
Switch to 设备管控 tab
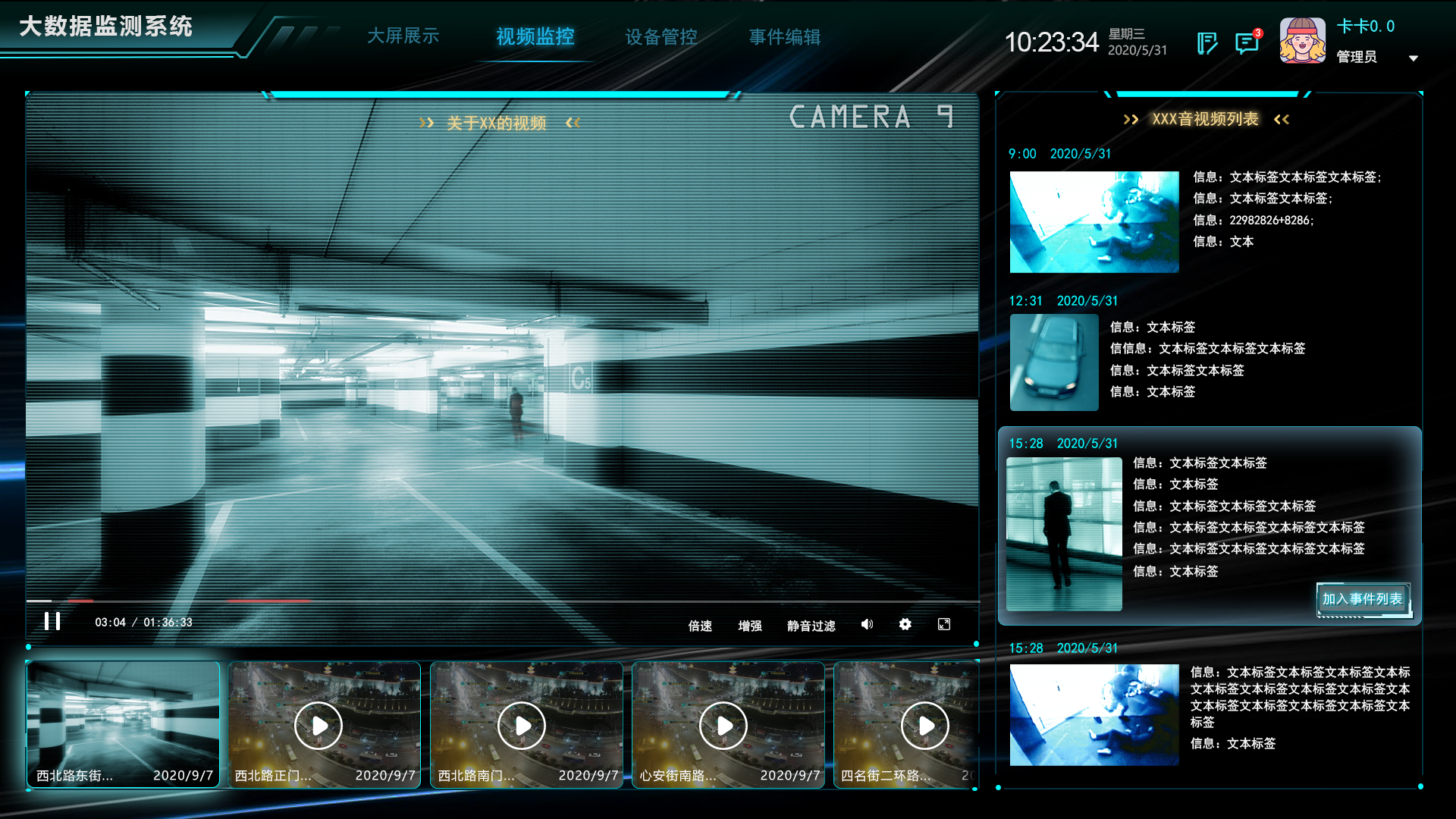(x=661, y=37)
